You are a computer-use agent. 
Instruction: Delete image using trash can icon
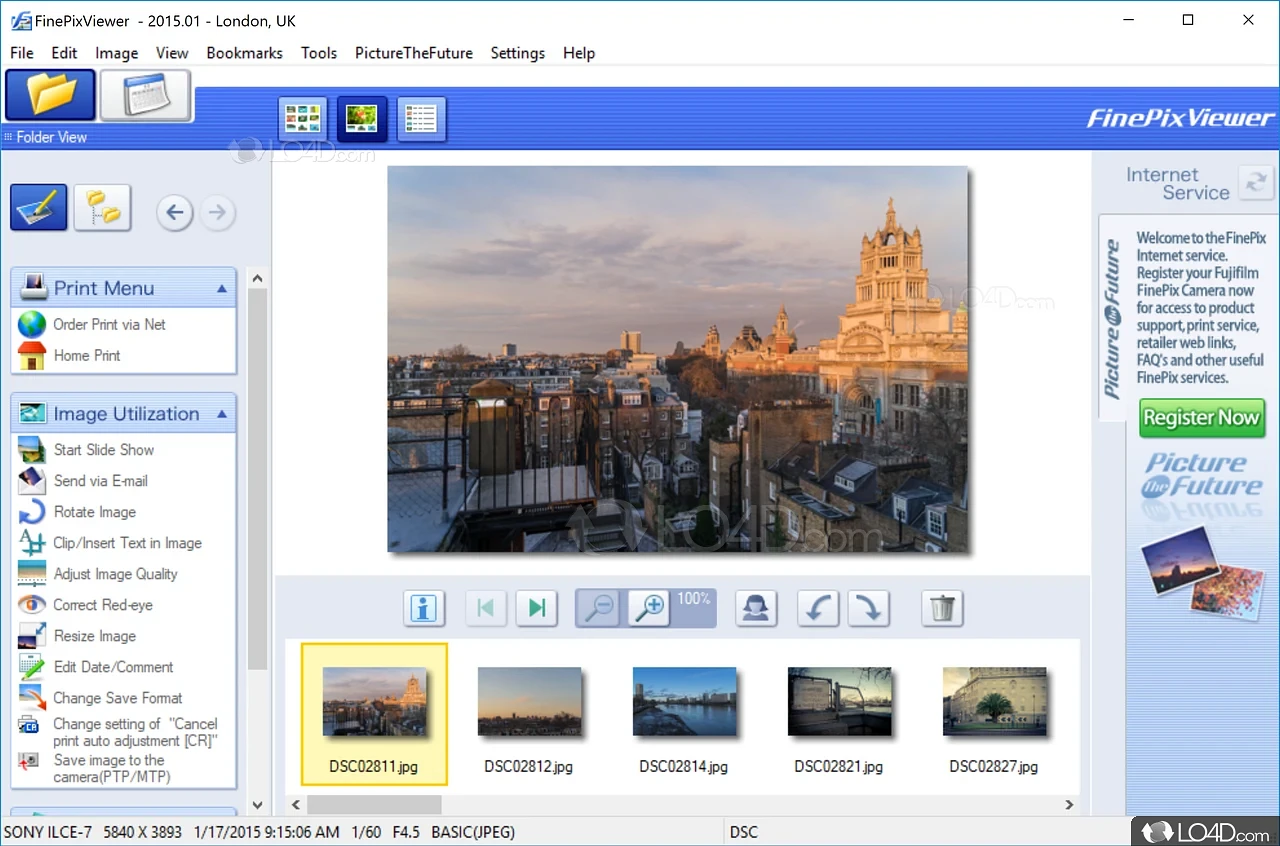click(x=942, y=608)
